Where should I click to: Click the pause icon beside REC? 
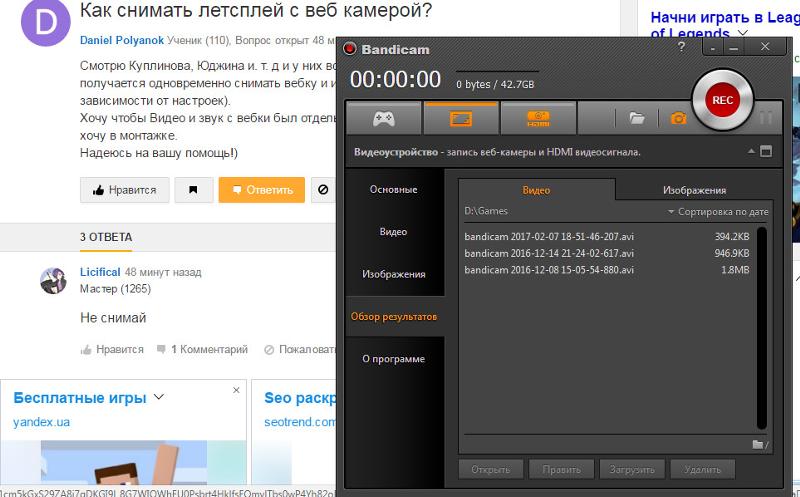coord(766,118)
